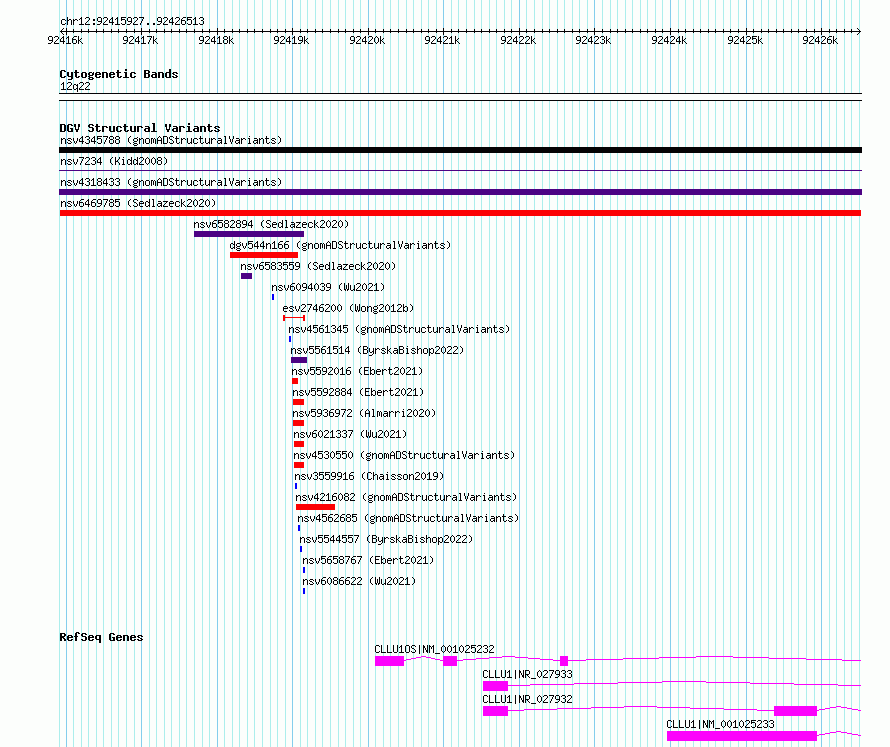Click the nsv4318433 gnomAD label

[171, 182]
